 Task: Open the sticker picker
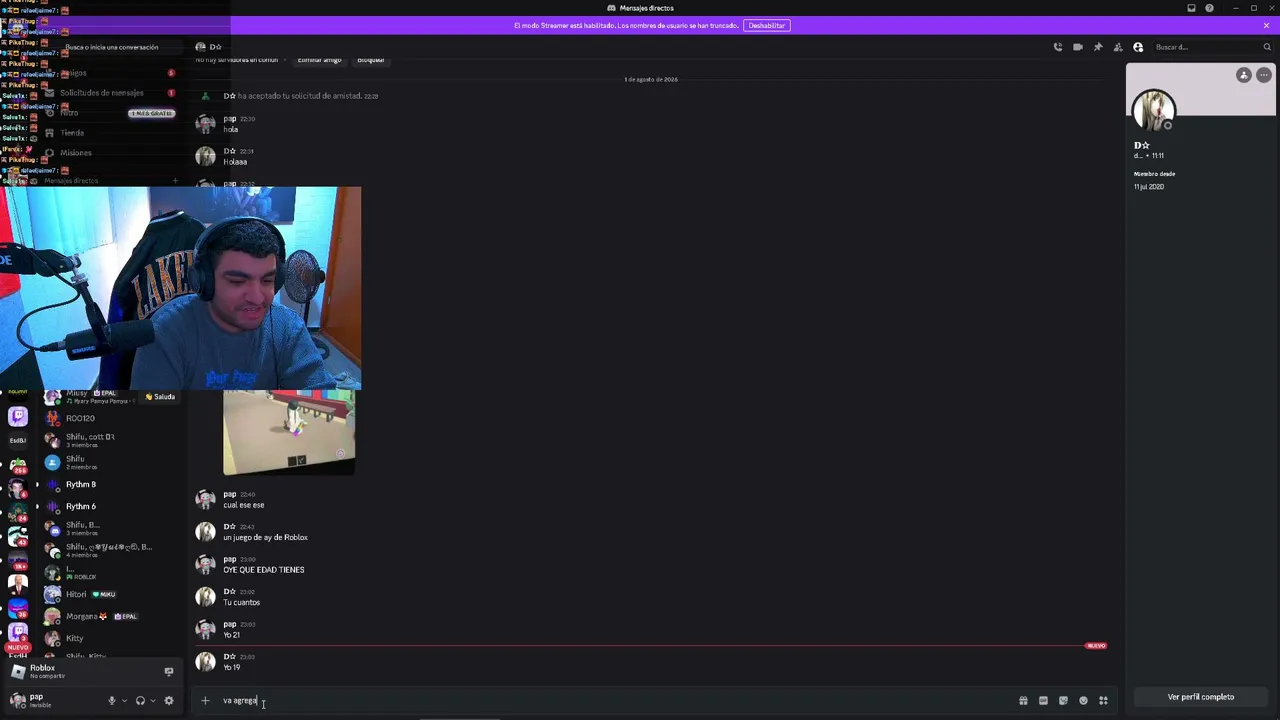(x=1063, y=701)
